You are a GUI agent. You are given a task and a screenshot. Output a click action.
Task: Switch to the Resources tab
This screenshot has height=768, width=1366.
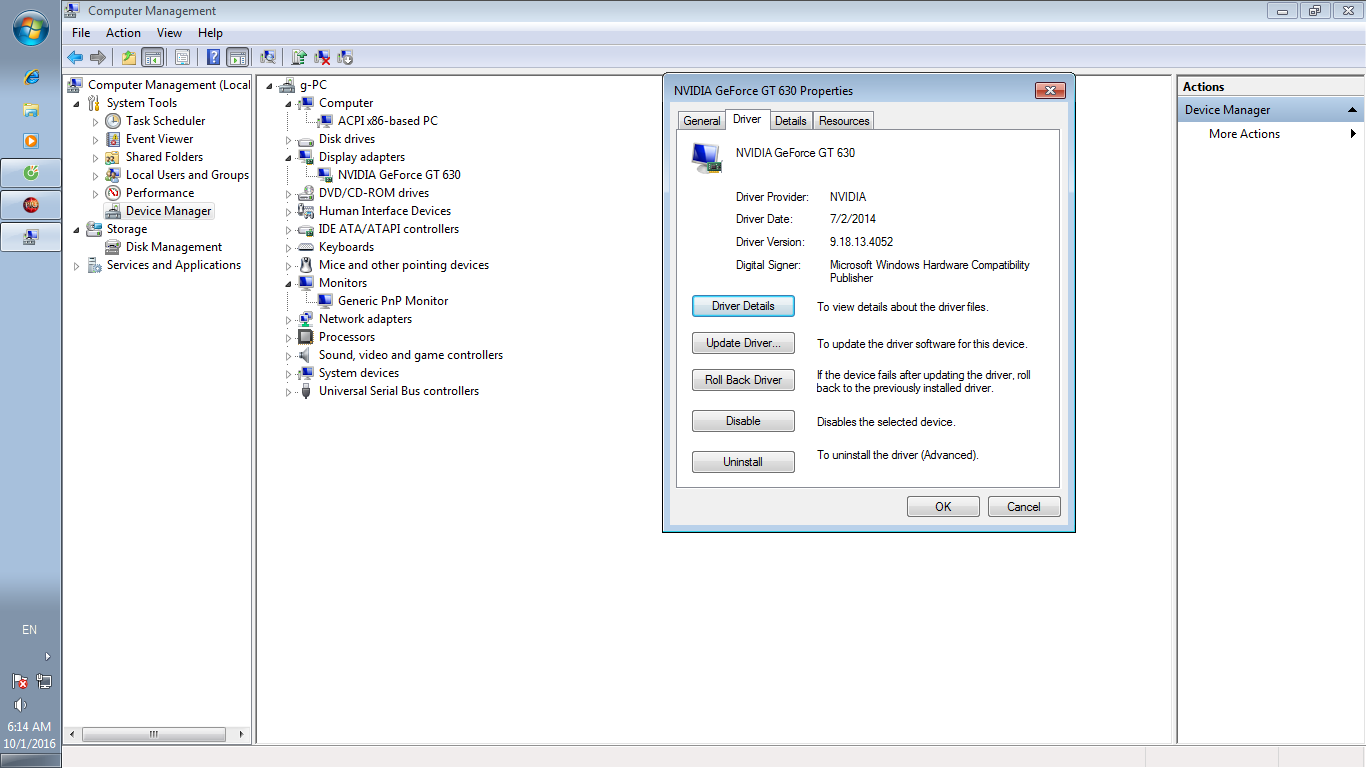(844, 121)
